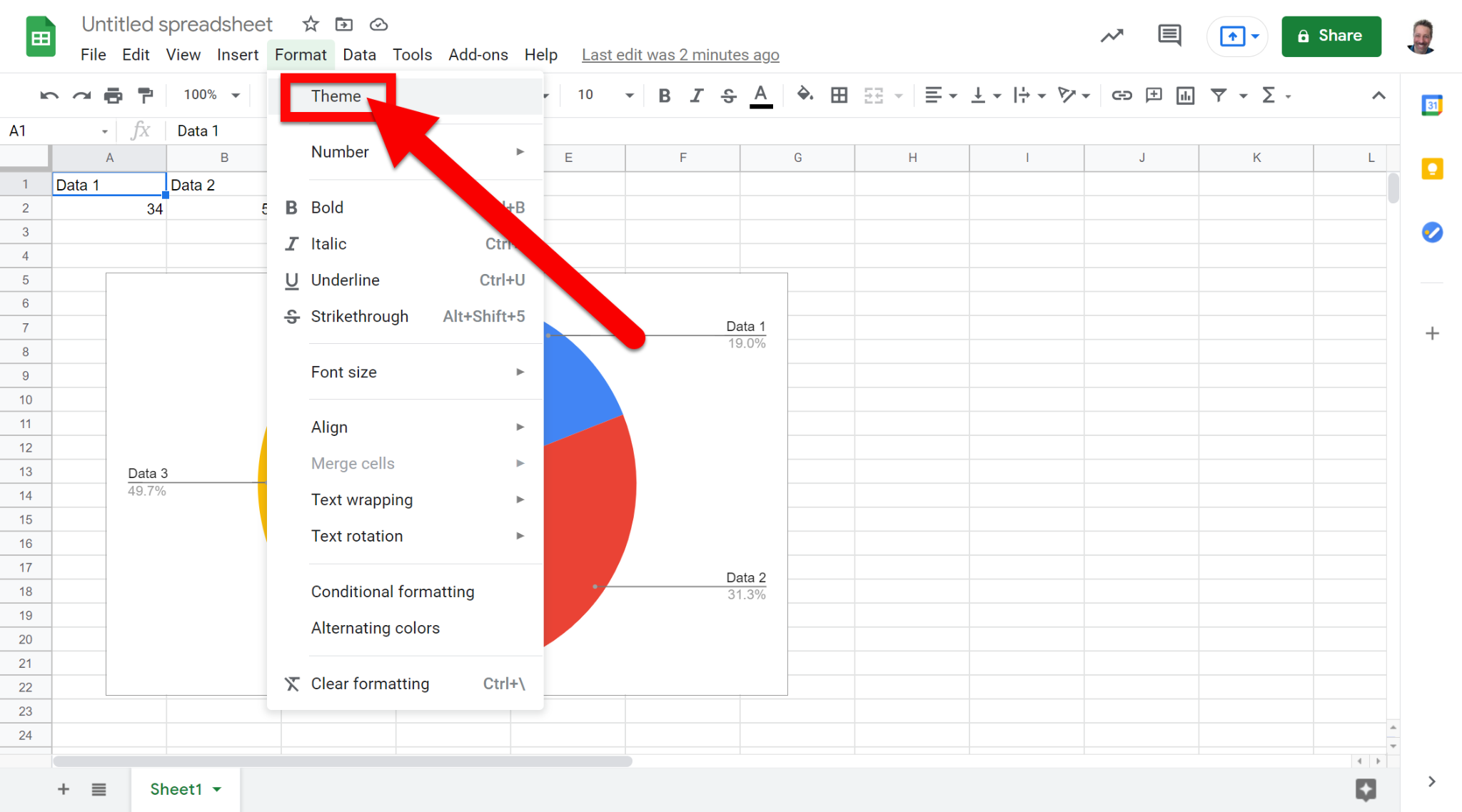Viewport: 1462px width, 812px height.
Task: Click the fill color bucket icon
Action: (805, 95)
